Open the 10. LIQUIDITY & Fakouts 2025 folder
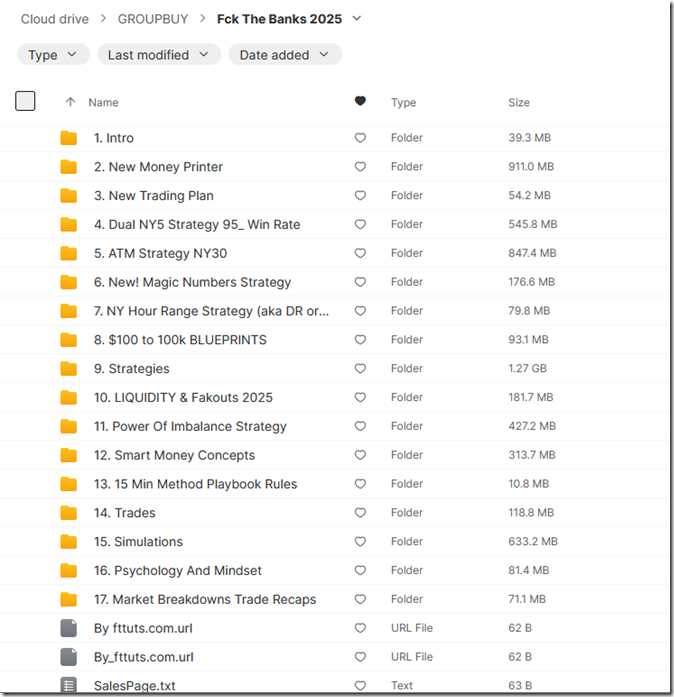 (183, 398)
